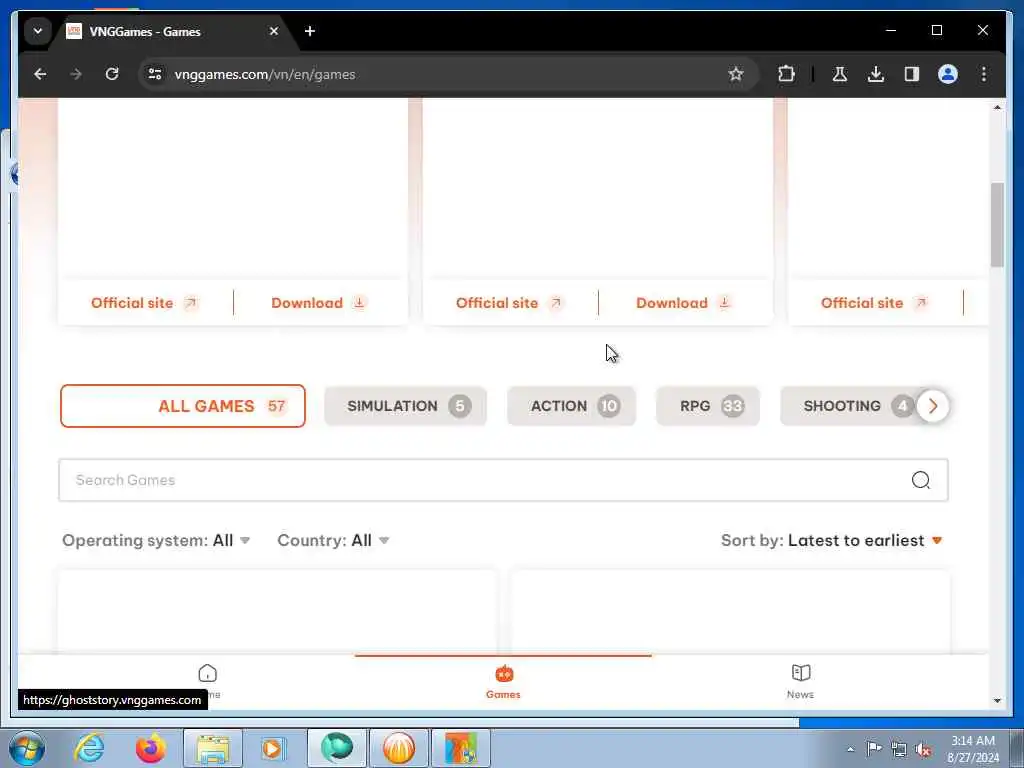
Task: Open the taskbar clock showing 3:14 AM
Action: tap(973, 749)
